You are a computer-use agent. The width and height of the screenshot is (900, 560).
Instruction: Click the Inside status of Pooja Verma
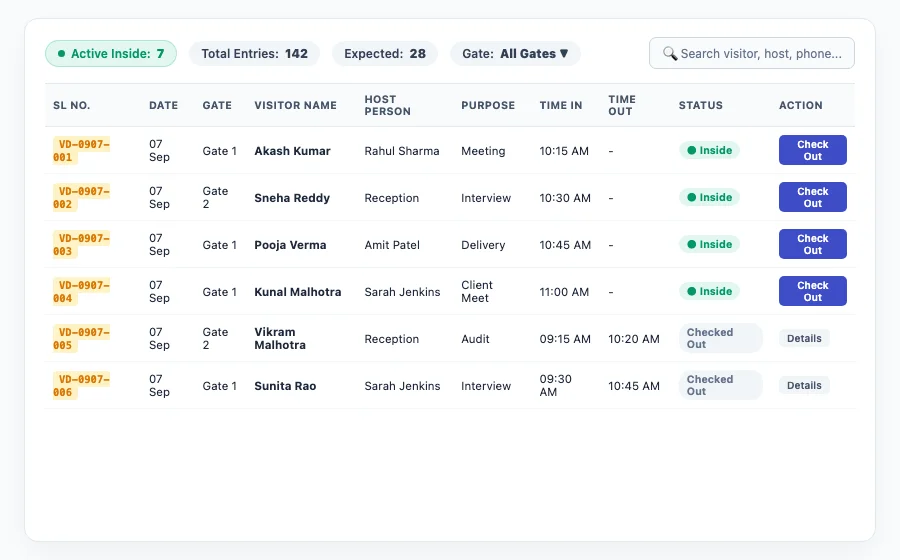709,244
